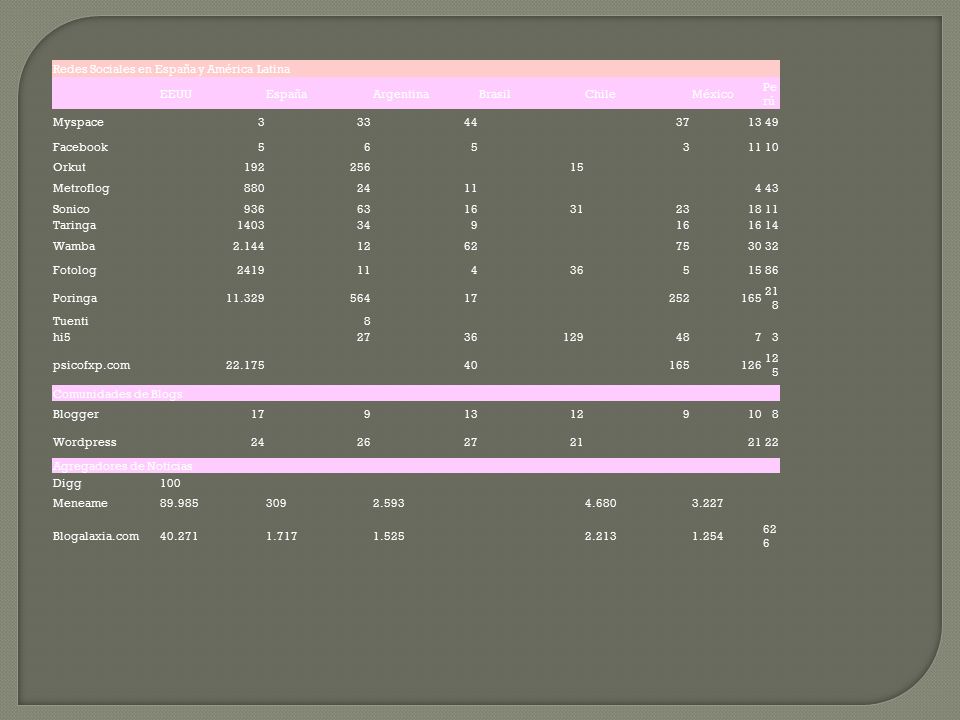Select the Chile column header
960x720 pixels.
pyautogui.click(x=600, y=94)
